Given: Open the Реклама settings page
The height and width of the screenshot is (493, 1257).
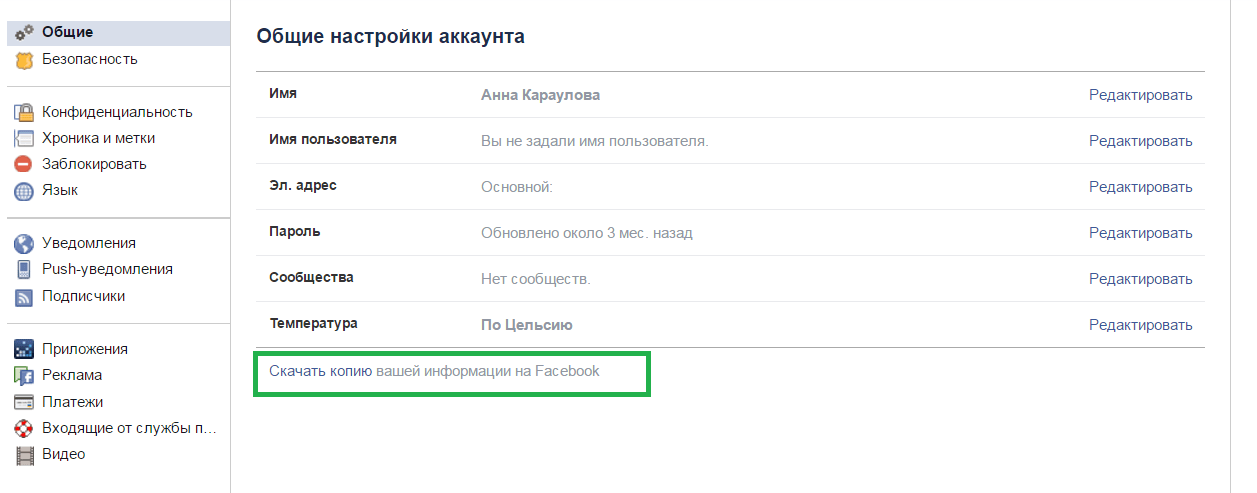Looking at the screenshot, I should [x=72, y=375].
